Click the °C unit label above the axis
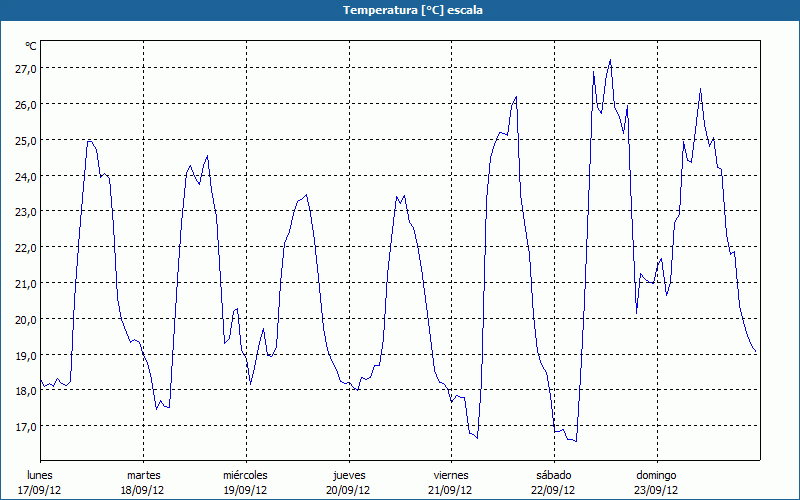Viewport: 800px width, 500px height. pos(31,46)
